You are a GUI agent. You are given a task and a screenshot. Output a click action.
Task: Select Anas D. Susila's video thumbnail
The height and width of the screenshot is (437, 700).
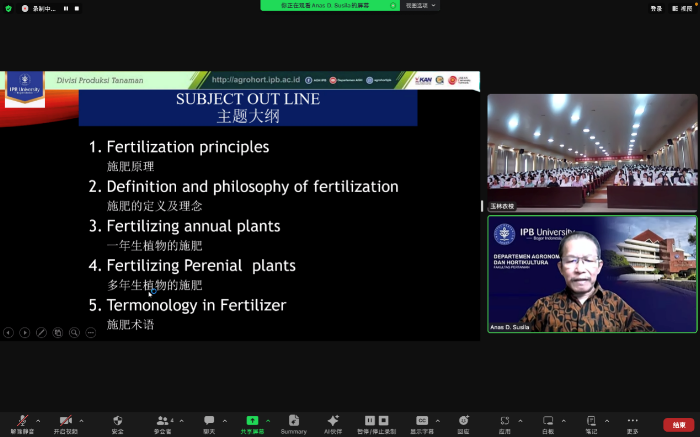(x=592, y=275)
